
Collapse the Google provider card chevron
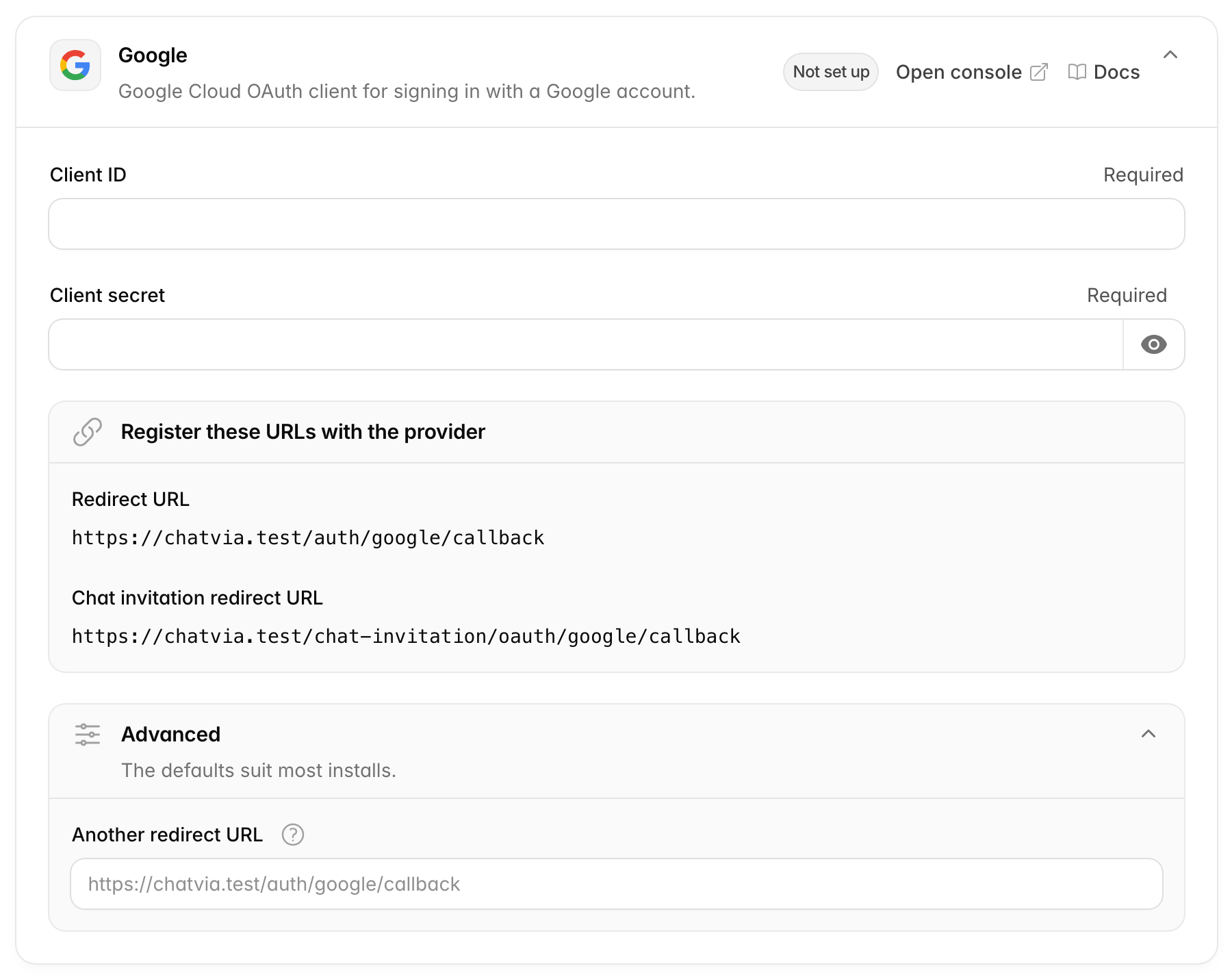(x=1170, y=55)
